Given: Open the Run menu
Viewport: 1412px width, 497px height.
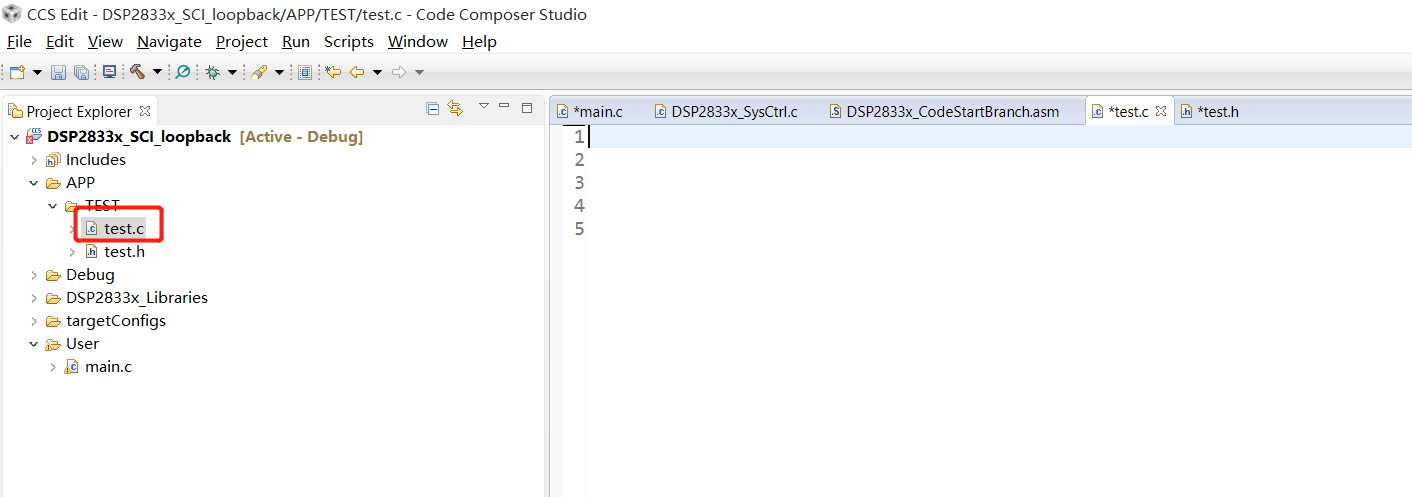Looking at the screenshot, I should click(296, 41).
